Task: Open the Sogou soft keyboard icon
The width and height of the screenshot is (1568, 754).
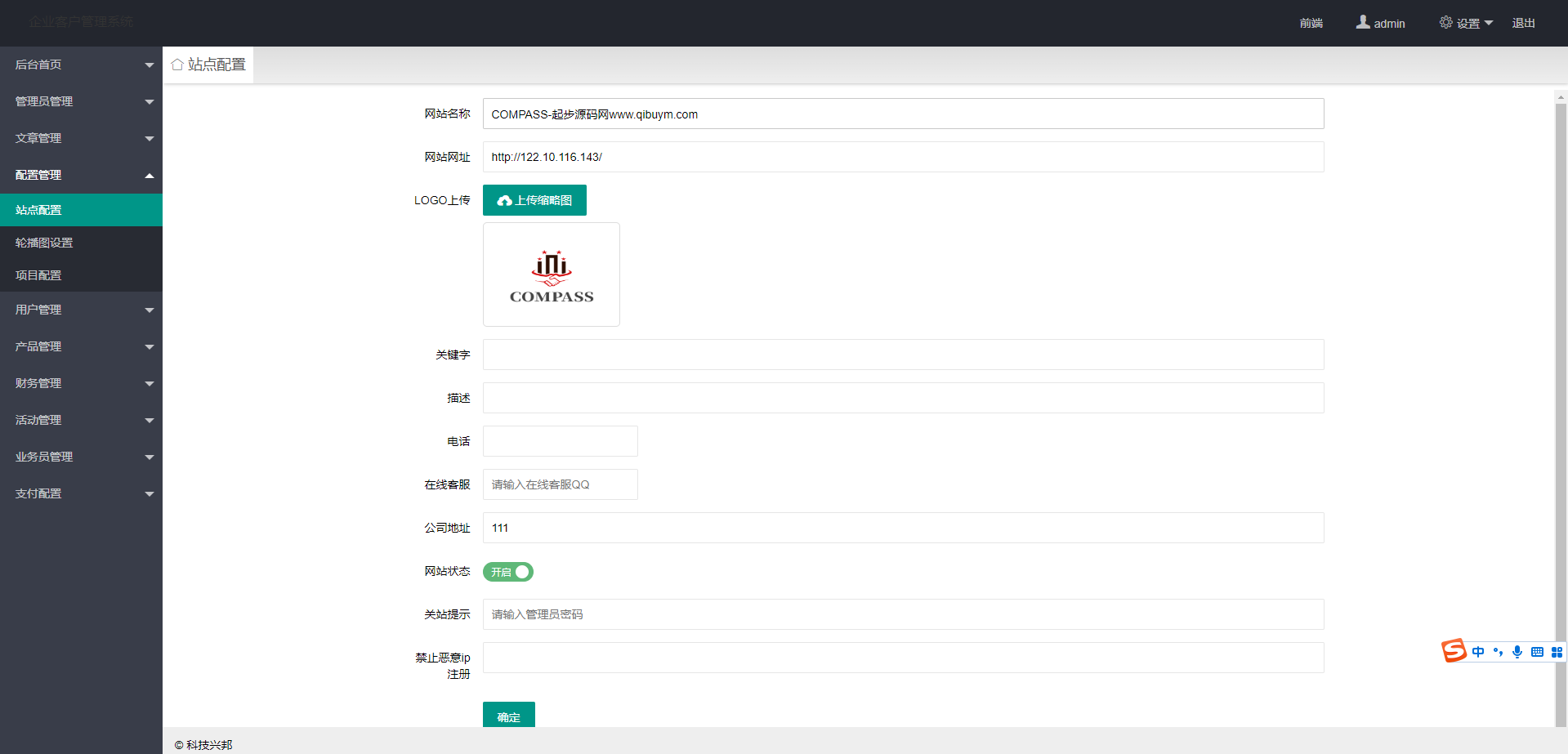Action: point(1537,652)
